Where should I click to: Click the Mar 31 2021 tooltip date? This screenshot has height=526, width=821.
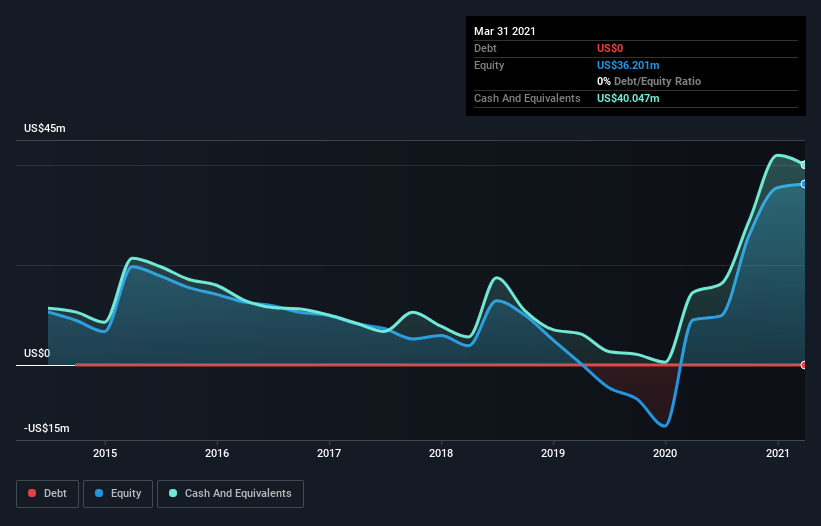[505, 31]
